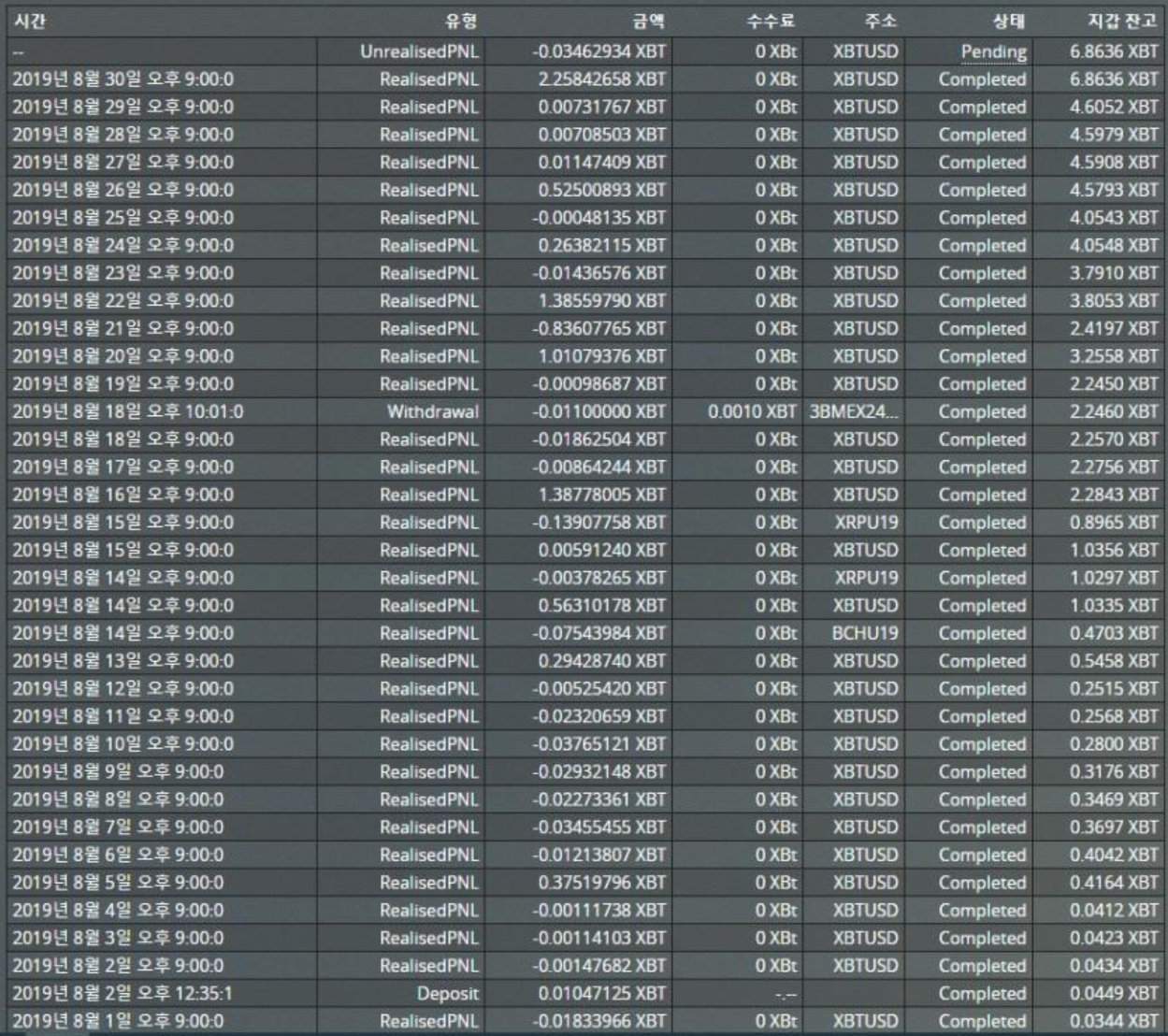Select the 수수료 column header
Image resolution: width=1168 pixels, height=1036 pixels.
click(x=771, y=22)
